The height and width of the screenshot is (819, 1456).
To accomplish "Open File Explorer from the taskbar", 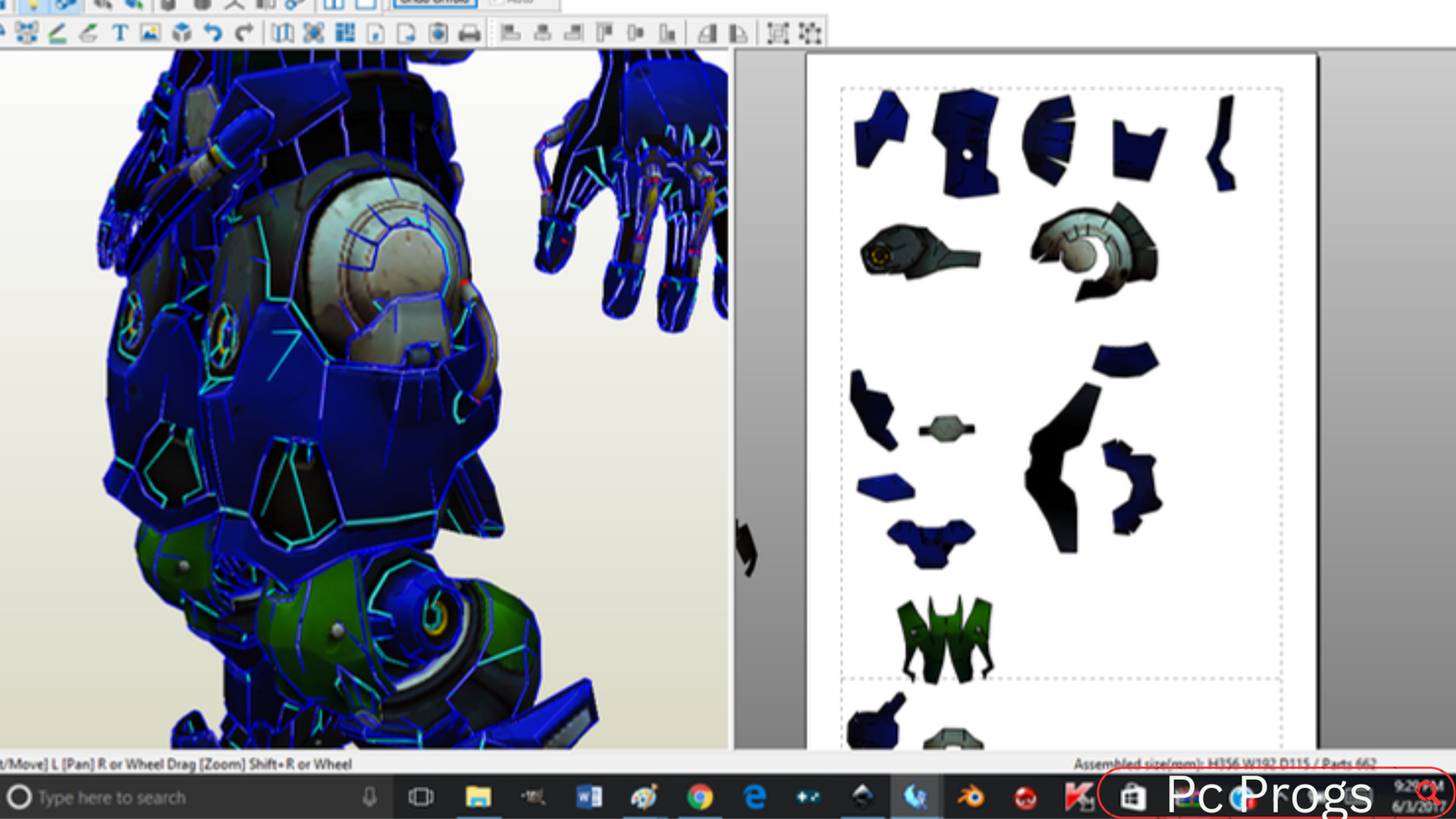I will (478, 797).
